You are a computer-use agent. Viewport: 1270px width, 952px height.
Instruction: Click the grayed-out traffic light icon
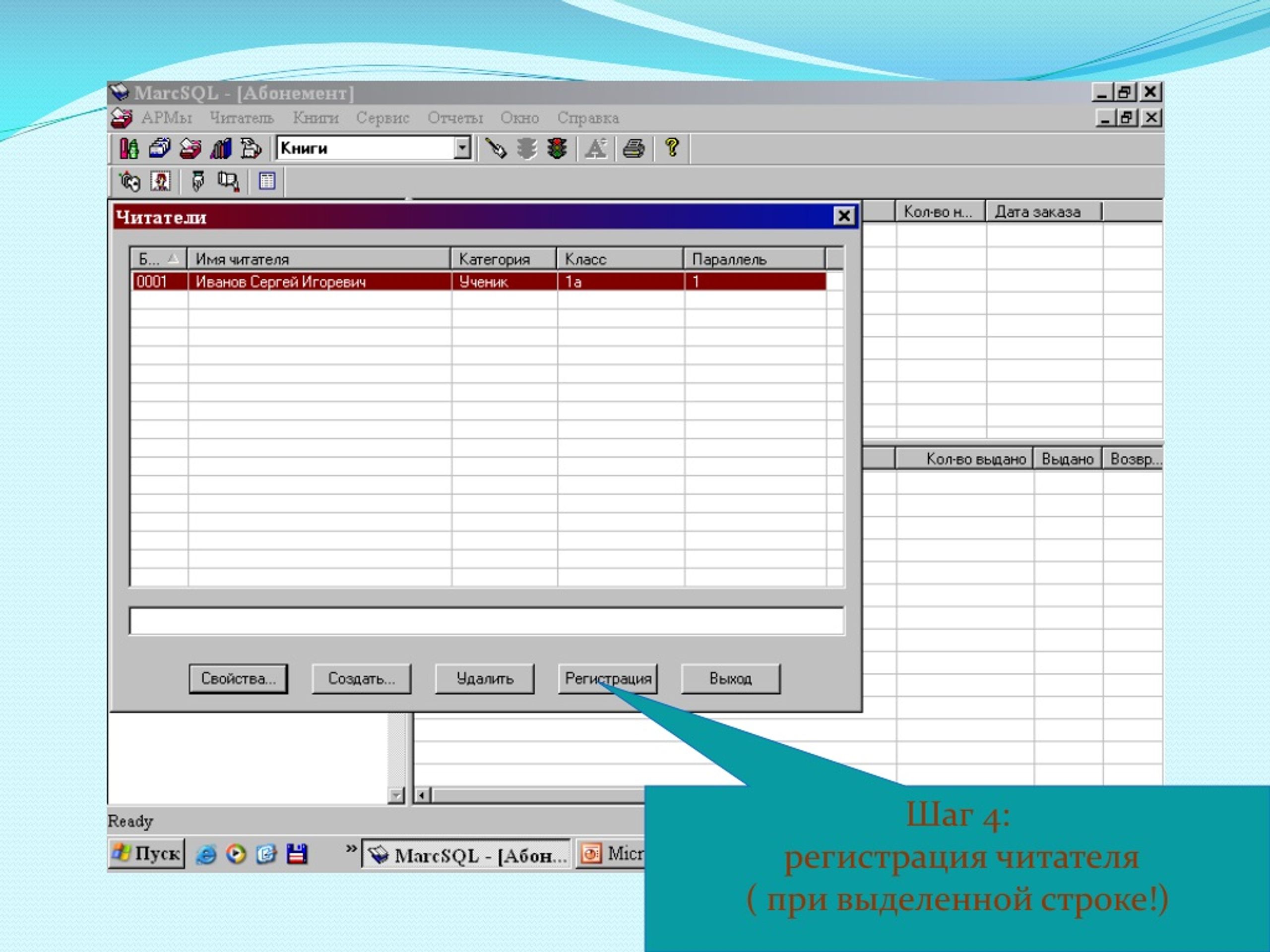tap(526, 149)
